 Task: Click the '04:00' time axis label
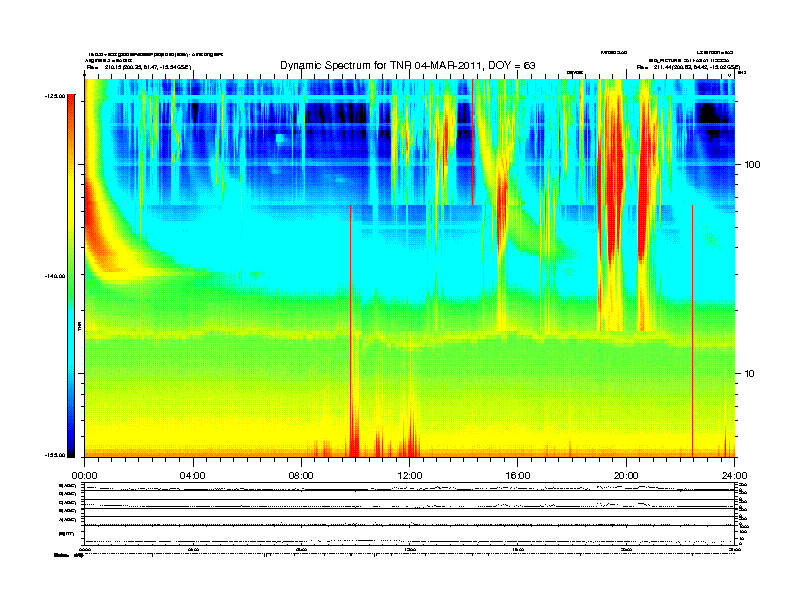(193, 475)
